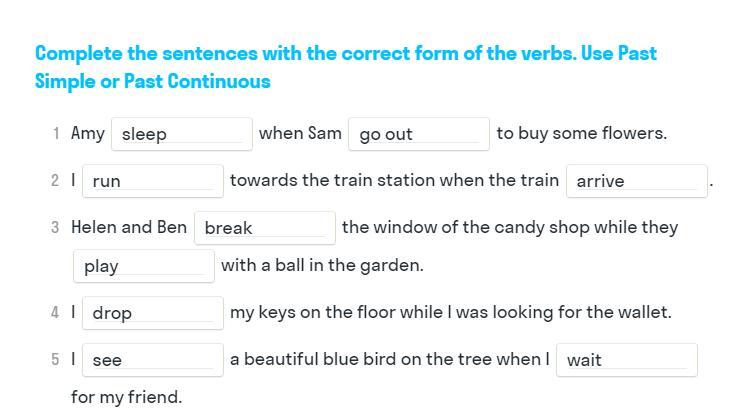The width and height of the screenshot is (730, 412).
Task: Focus the "drop" answer box
Action: click(152, 313)
